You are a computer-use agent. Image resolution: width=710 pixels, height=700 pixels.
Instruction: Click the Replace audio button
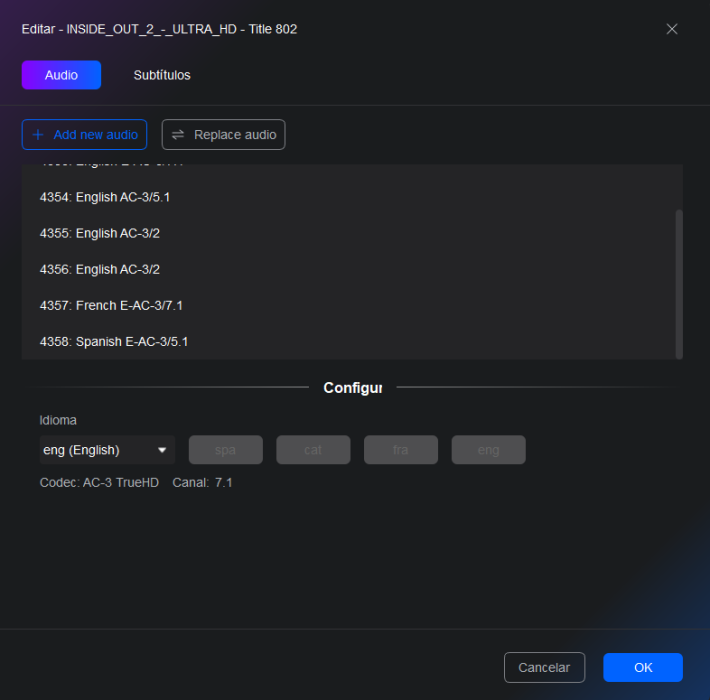click(x=223, y=134)
